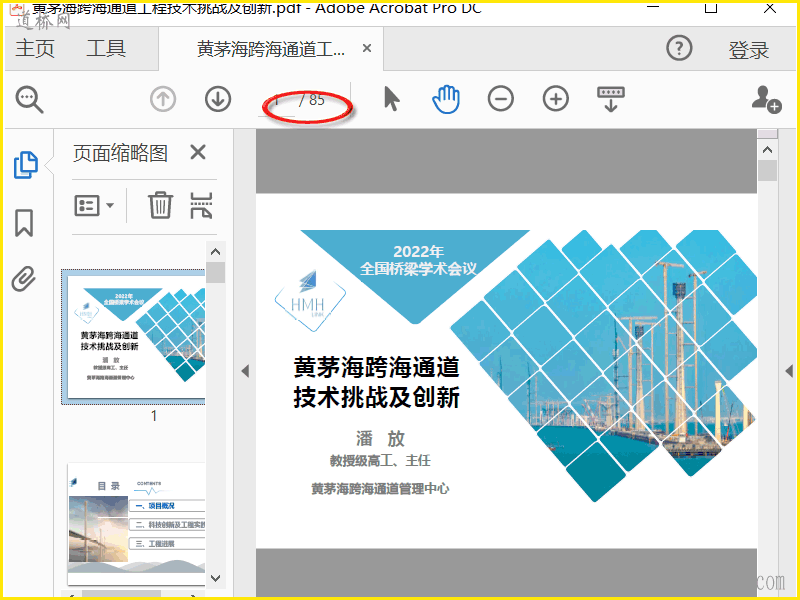Open the find text magnifier tool

click(x=30, y=99)
